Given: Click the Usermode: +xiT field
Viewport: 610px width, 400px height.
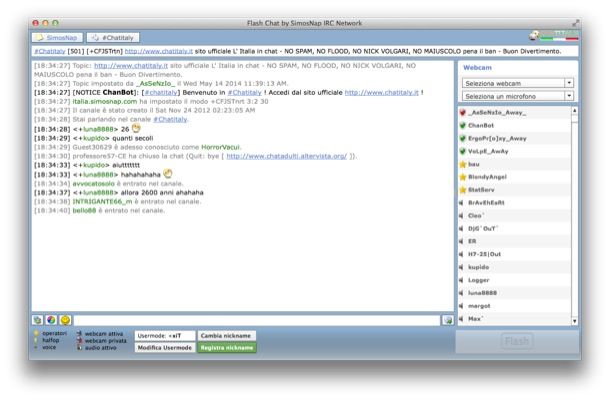Looking at the screenshot, I should tap(165, 335).
